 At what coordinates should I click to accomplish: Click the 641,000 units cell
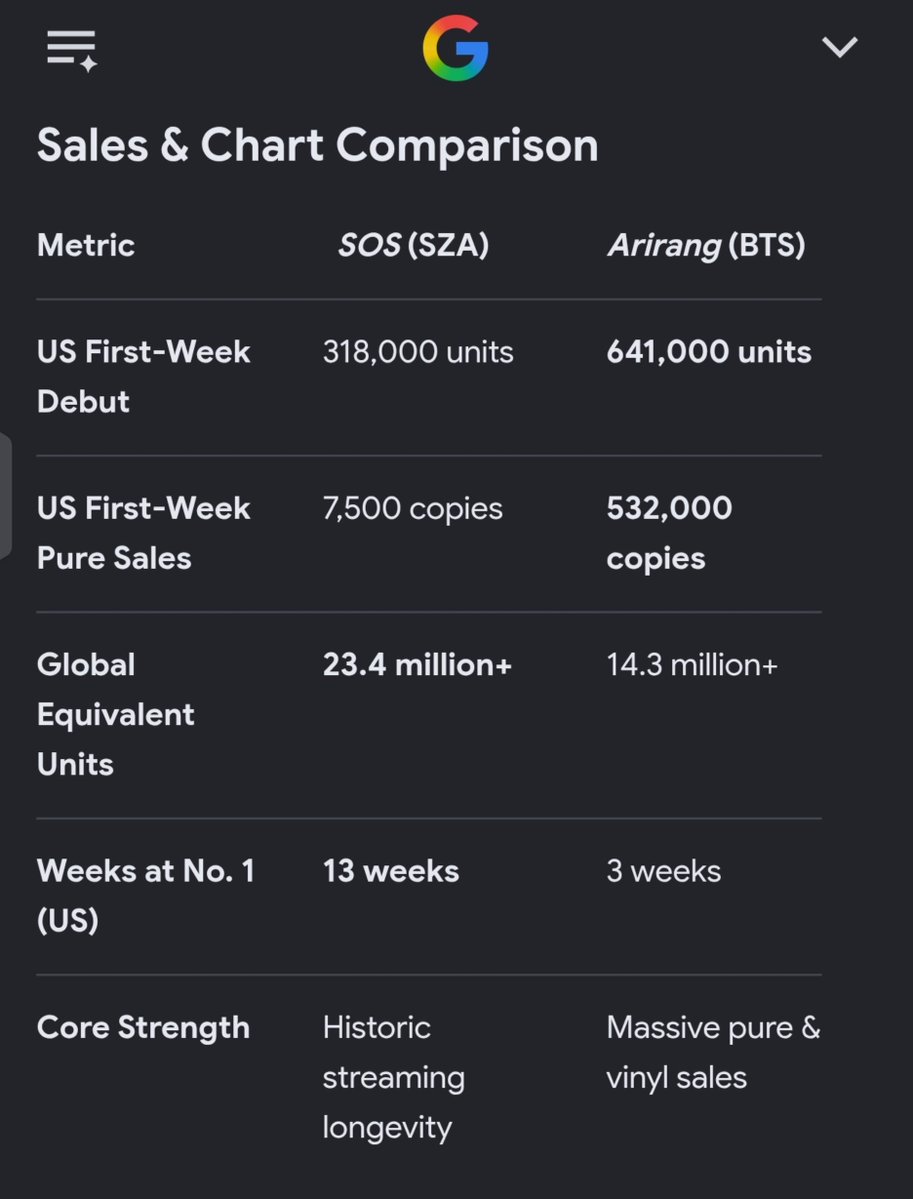tap(709, 352)
